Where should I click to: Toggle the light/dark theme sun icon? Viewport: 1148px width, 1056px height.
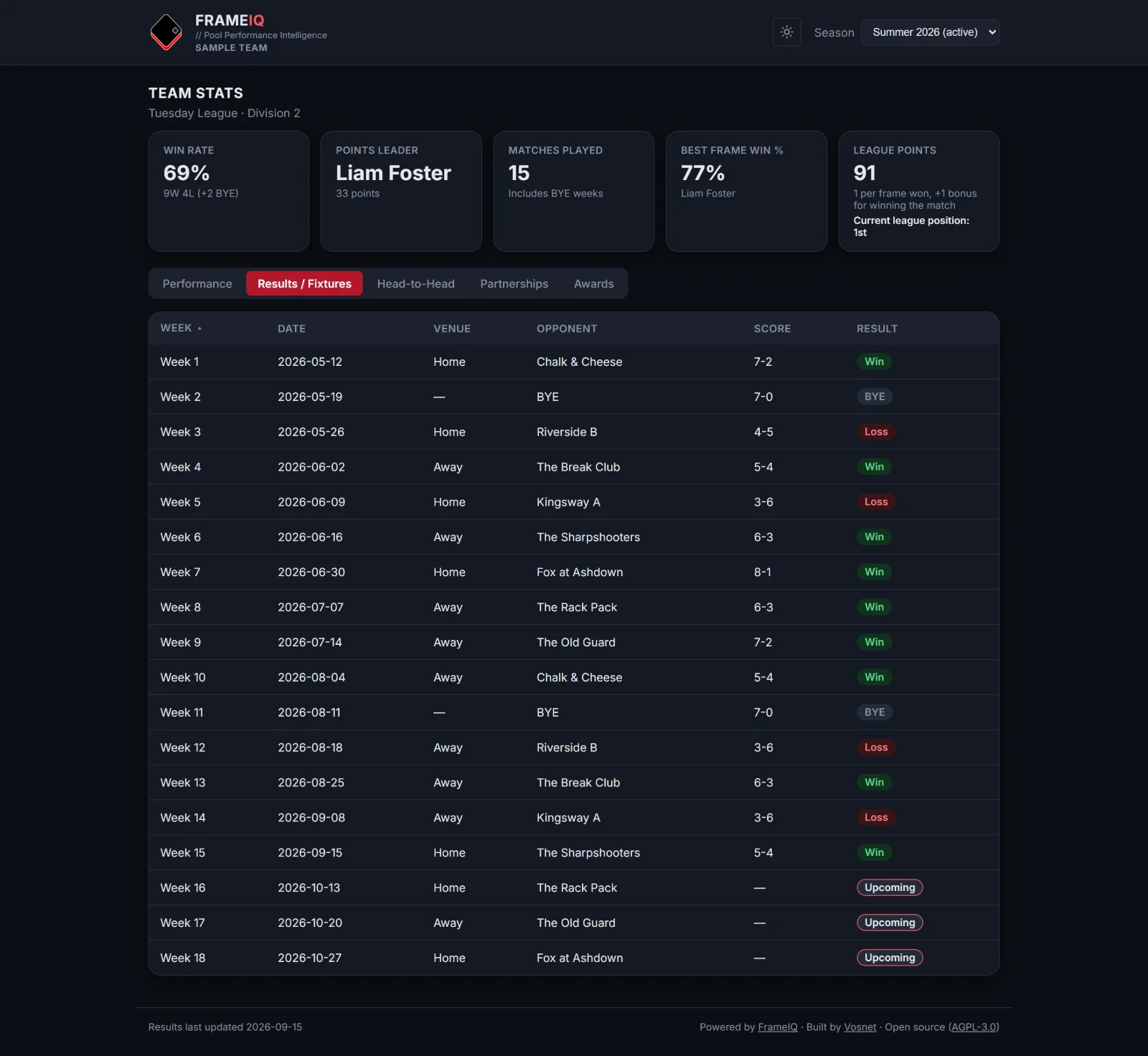point(786,32)
